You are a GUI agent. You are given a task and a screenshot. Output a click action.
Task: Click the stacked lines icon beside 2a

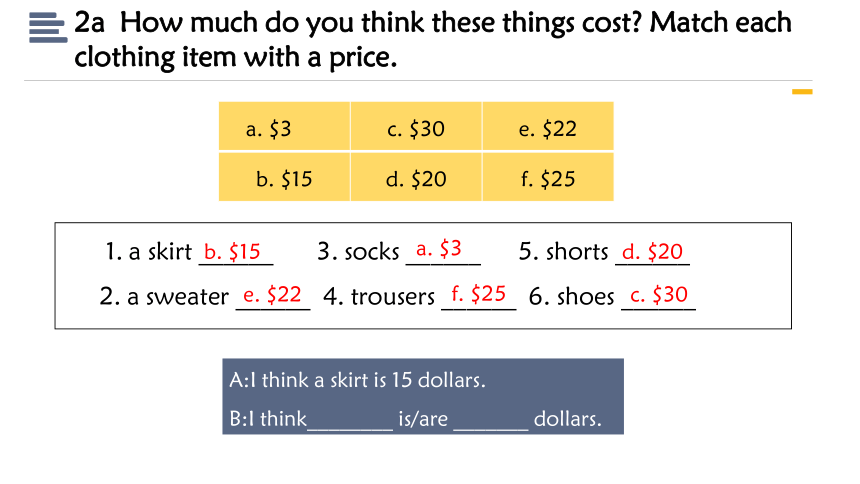point(48,27)
